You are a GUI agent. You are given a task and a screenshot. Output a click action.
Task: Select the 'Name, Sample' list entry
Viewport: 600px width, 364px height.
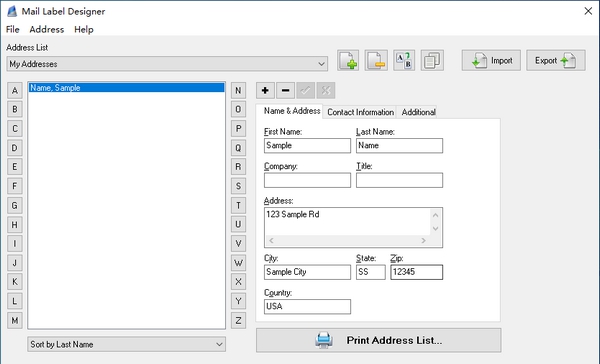pos(126,88)
